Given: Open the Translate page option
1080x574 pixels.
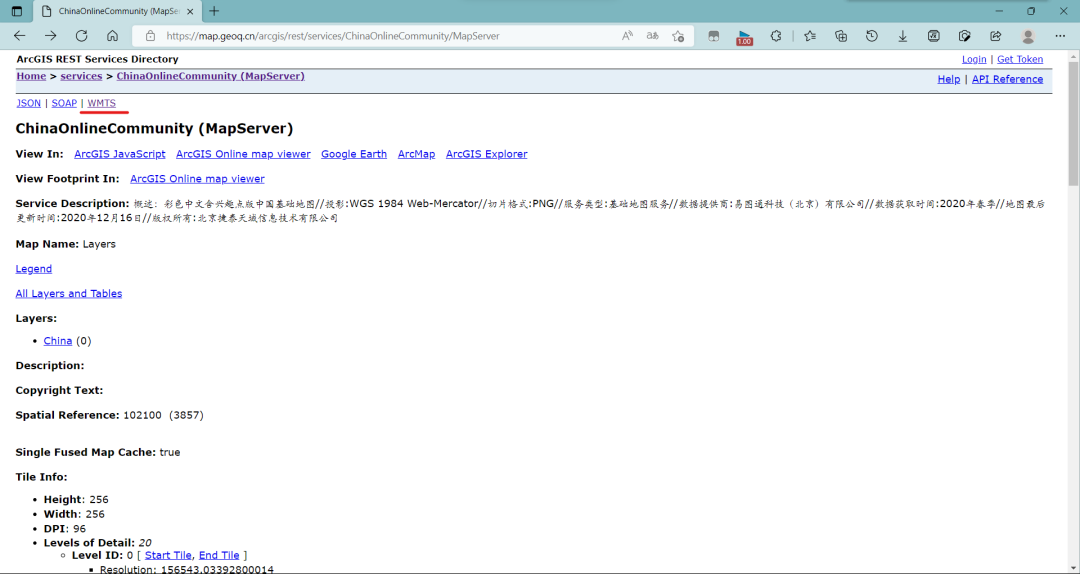Looking at the screenshot, I should point(652,36).
